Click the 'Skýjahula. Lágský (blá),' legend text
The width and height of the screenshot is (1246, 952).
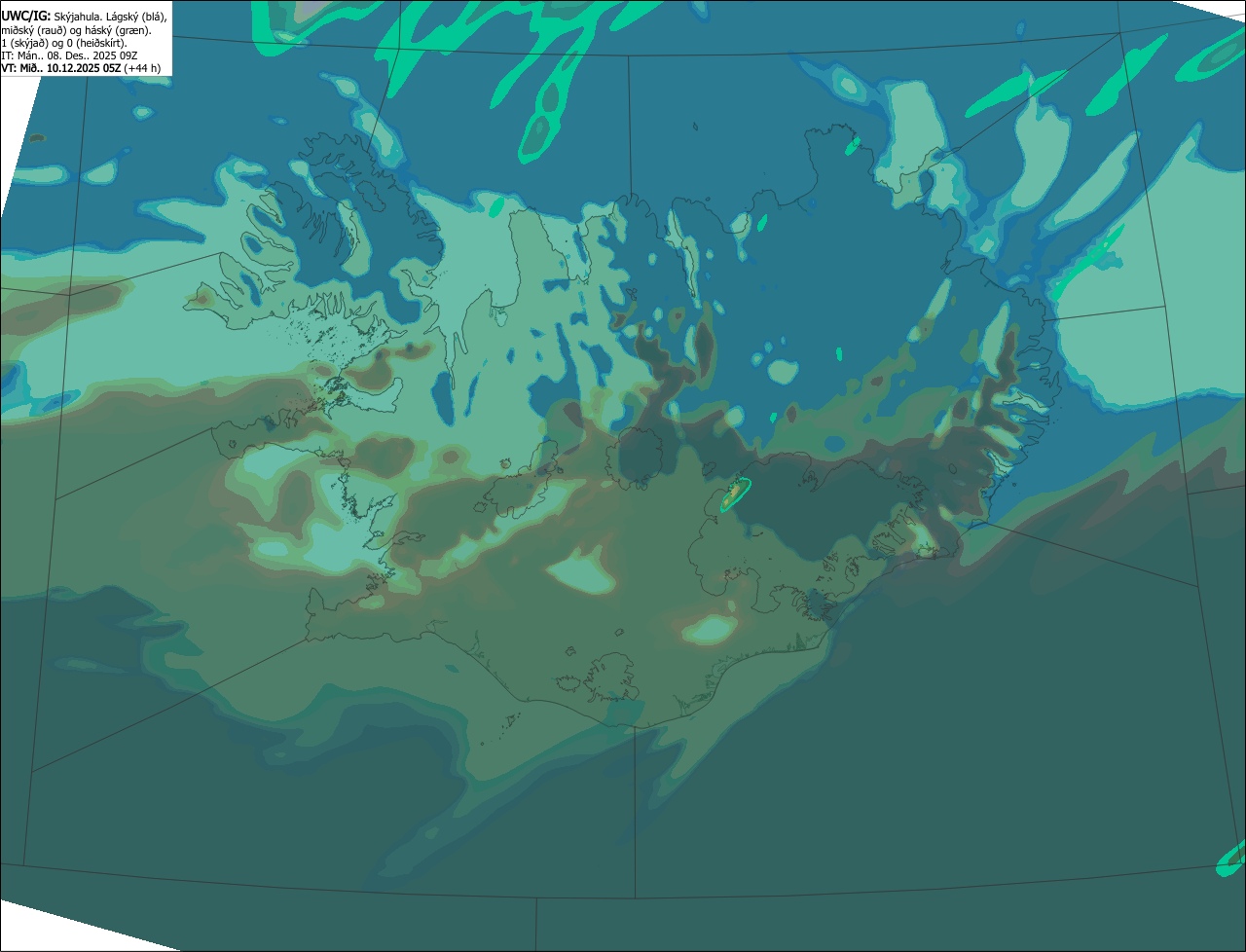110,17
